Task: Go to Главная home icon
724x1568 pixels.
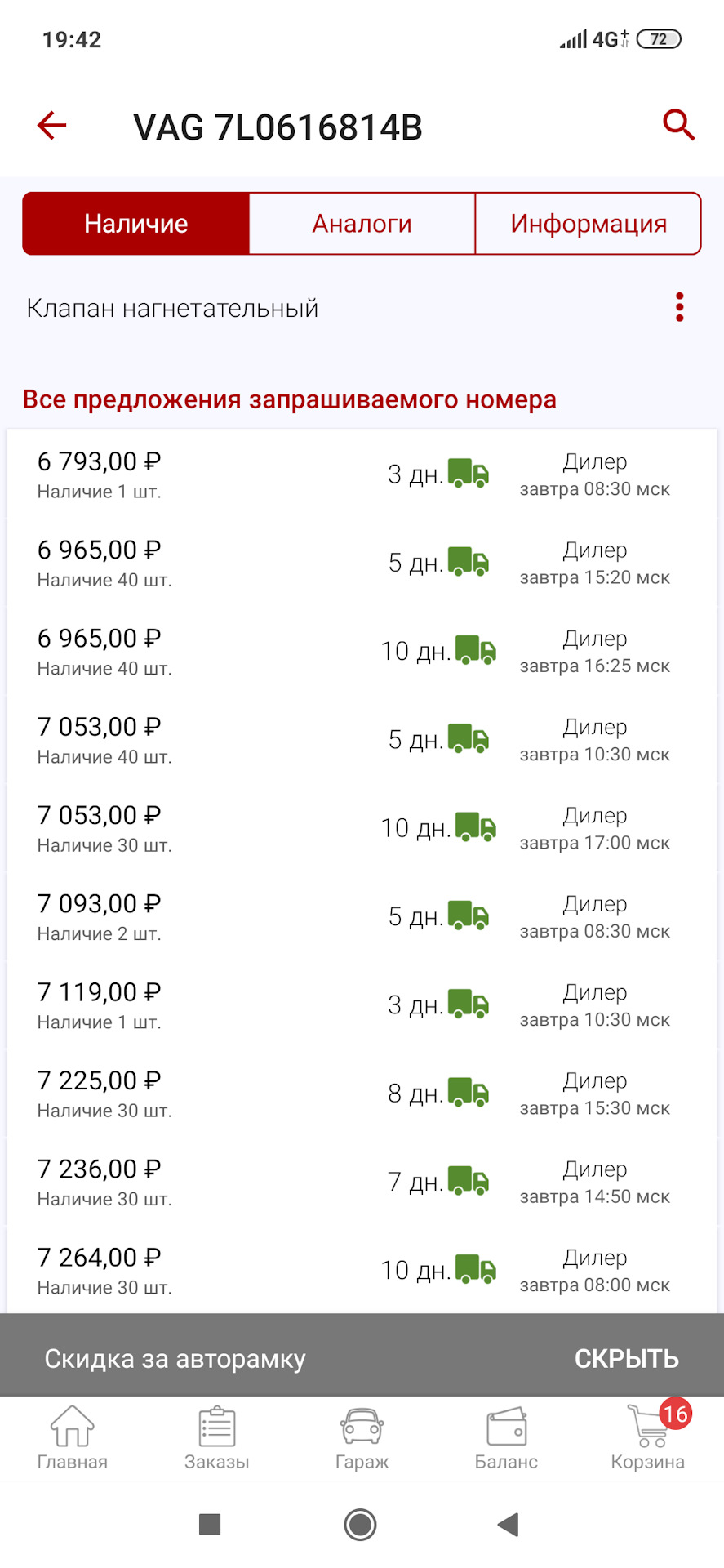Action: (72, 1439)
